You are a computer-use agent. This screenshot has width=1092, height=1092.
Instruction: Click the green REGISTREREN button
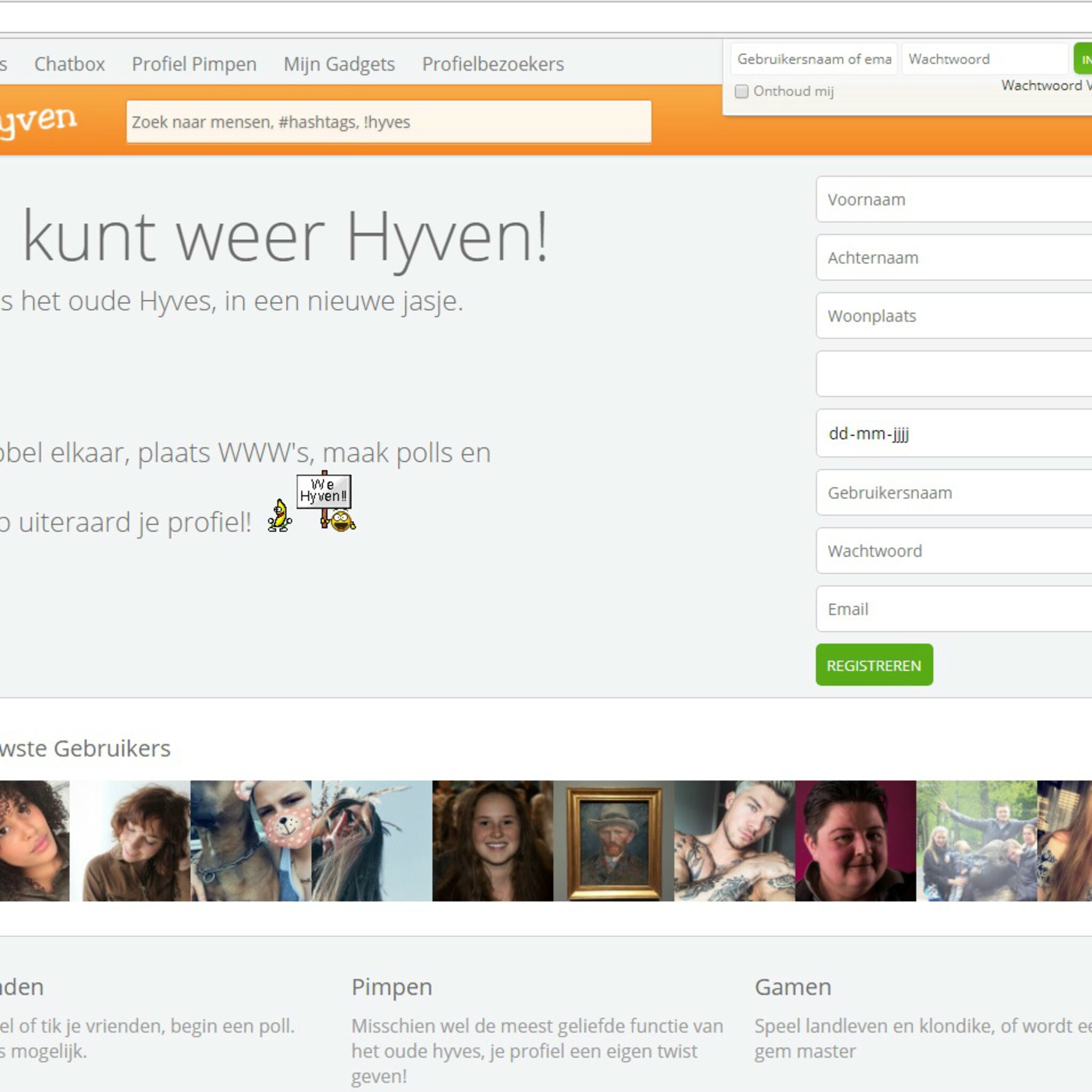(x=874, y=665)
